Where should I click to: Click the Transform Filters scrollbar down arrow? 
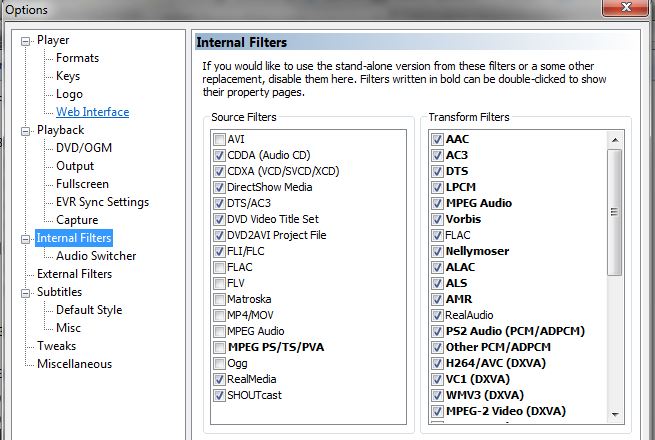[614, 415]
